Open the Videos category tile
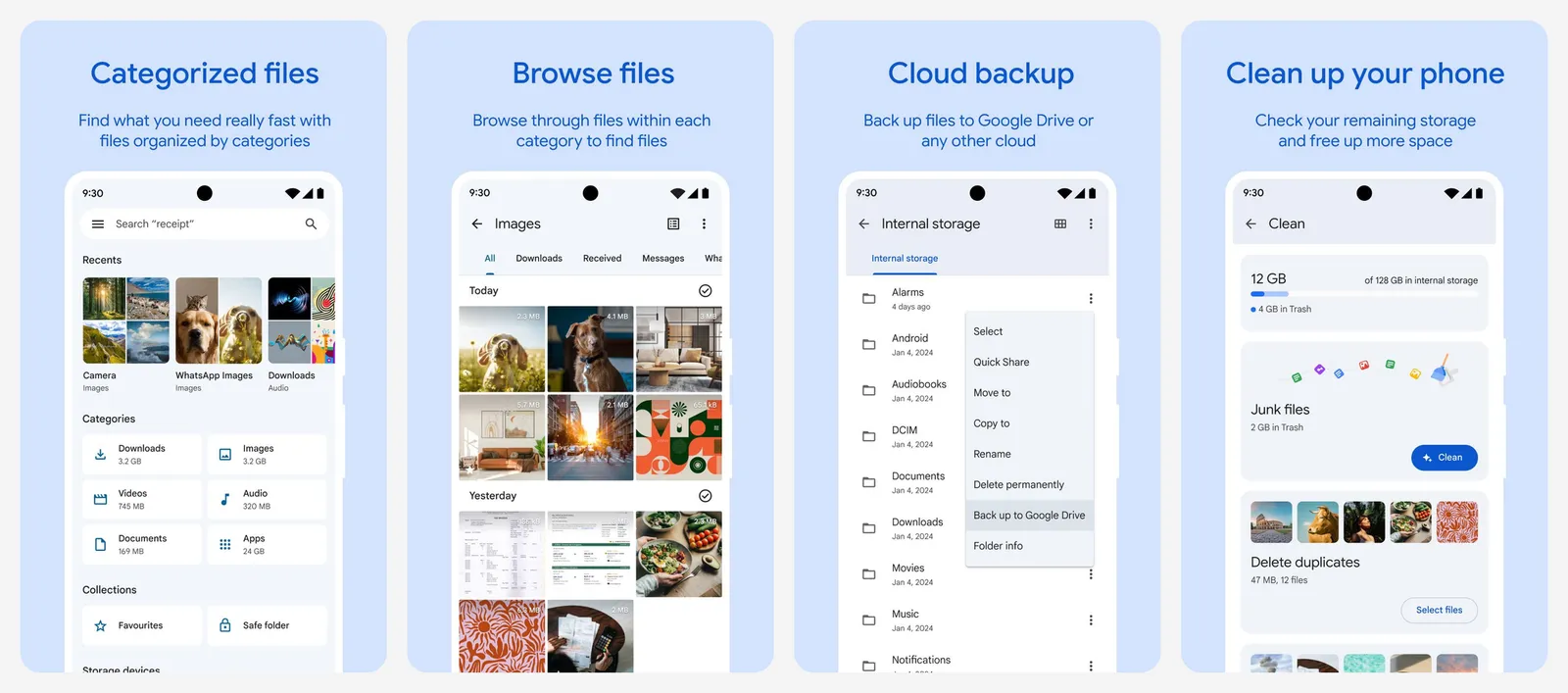Viewport: 1568px width, 693px height. (142, 499)
